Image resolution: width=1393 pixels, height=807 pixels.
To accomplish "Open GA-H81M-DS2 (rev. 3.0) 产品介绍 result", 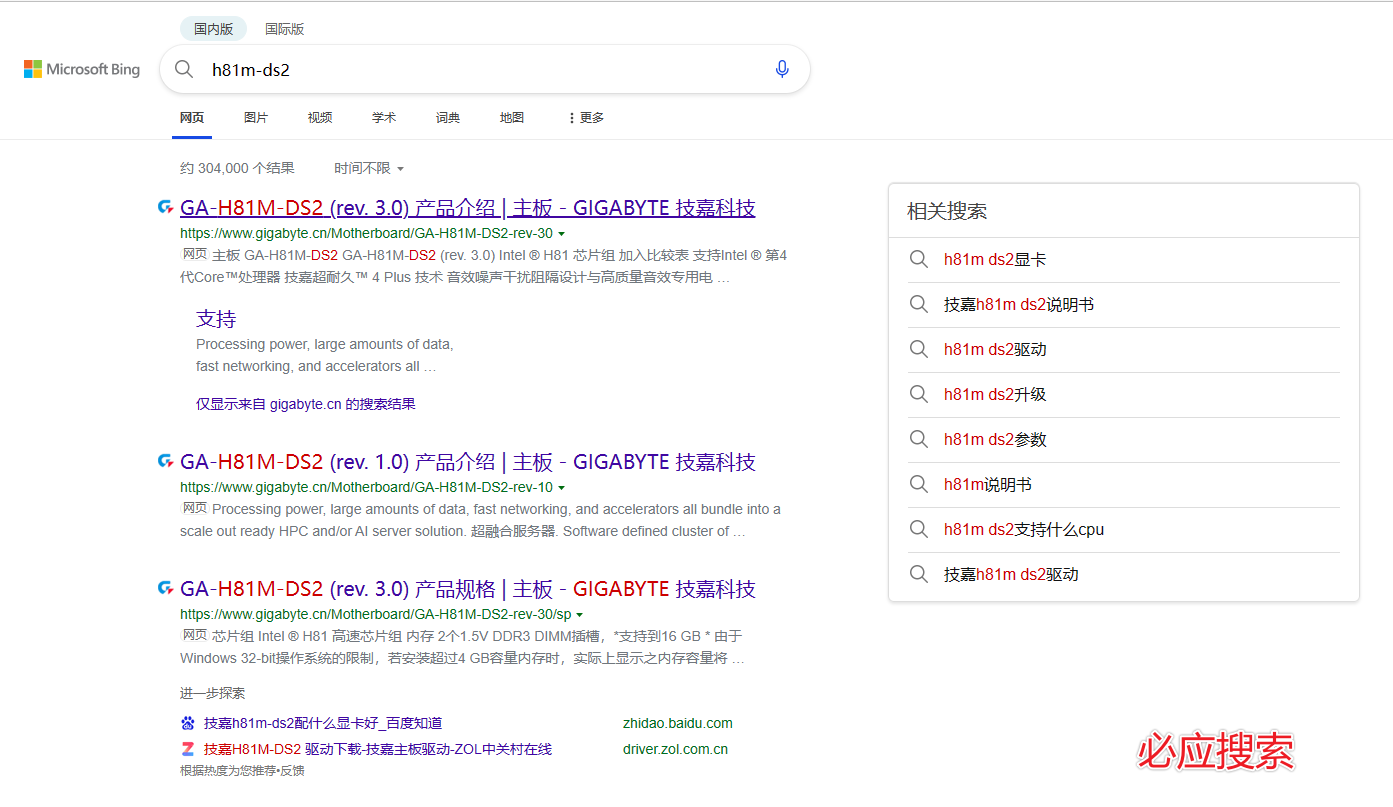I will [x=468, y=208].
